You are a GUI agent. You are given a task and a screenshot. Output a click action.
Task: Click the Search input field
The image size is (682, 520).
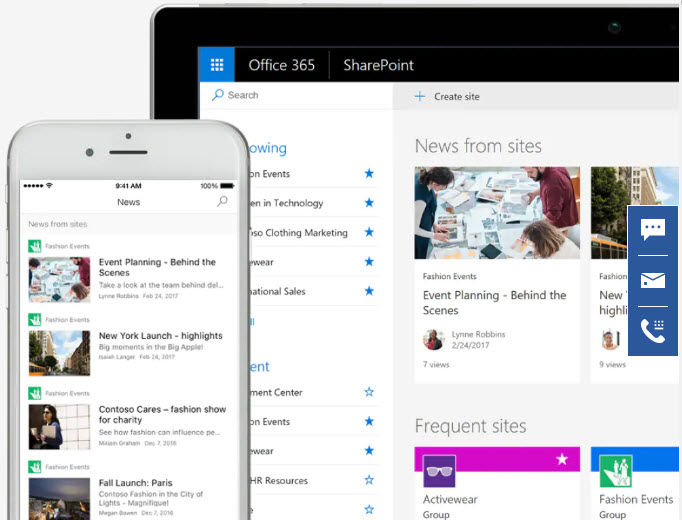click(300, 96)
